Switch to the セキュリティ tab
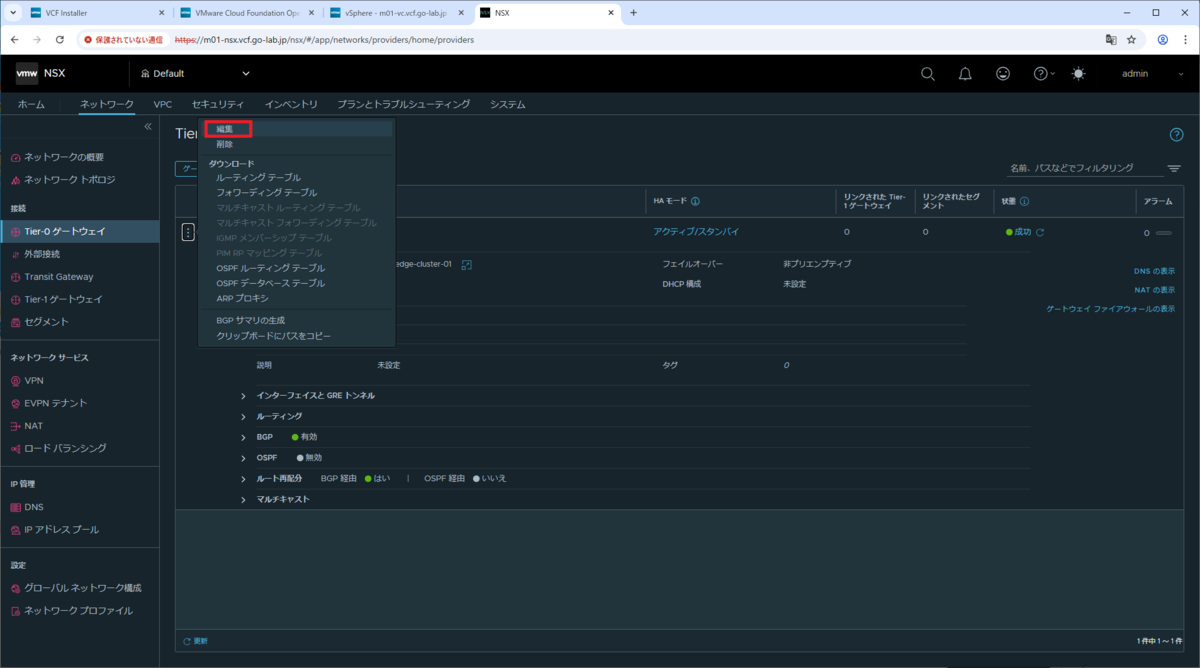Image resolution: width=1200 pixels, height=668 pixels. tap(217, 104)
